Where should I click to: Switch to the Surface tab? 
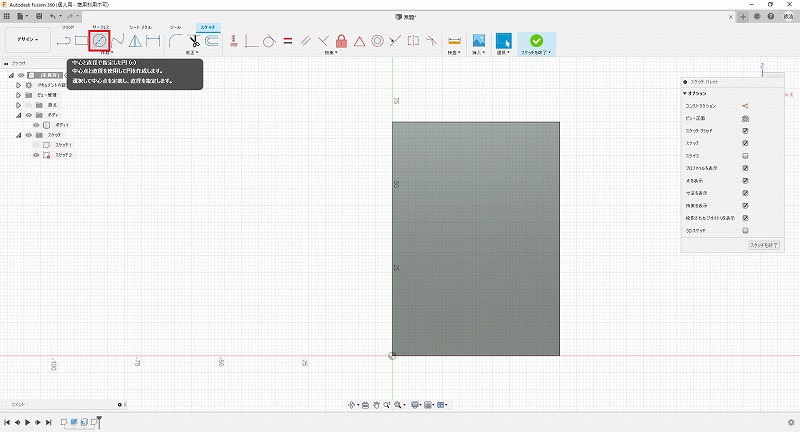[101, 27]
